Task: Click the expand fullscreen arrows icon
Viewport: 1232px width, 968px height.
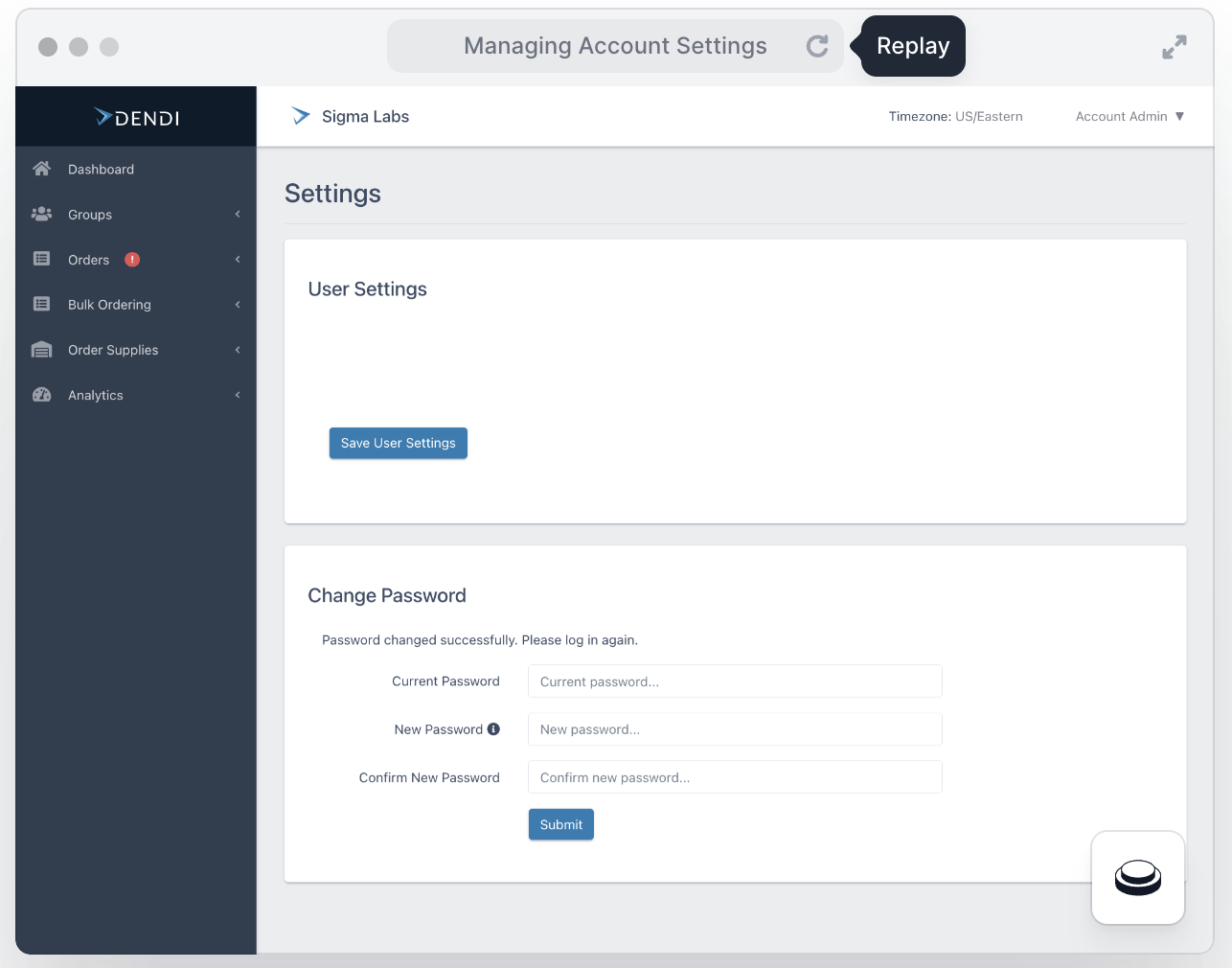Action: (x=1175, y=47)
